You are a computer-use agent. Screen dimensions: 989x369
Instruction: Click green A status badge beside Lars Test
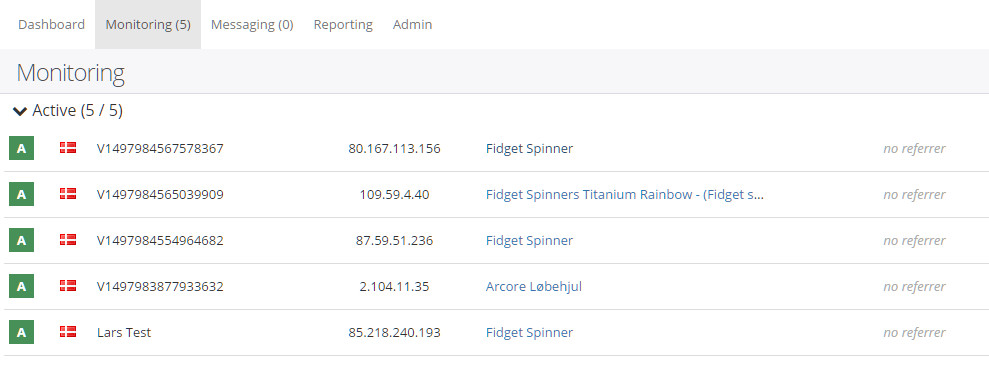[21, 332]
